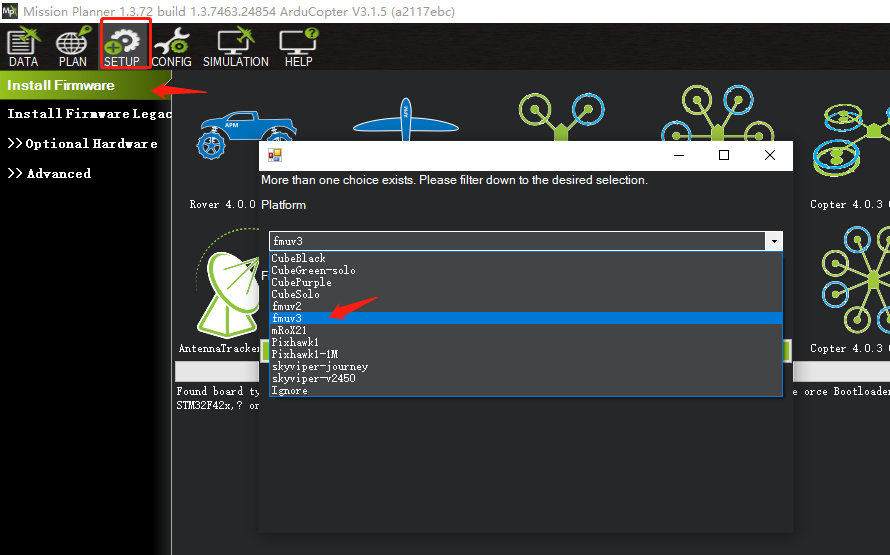This screenshot has width=890, height=555.
Task: Select CubeSolo from platform list
Action: pos(526,295)
